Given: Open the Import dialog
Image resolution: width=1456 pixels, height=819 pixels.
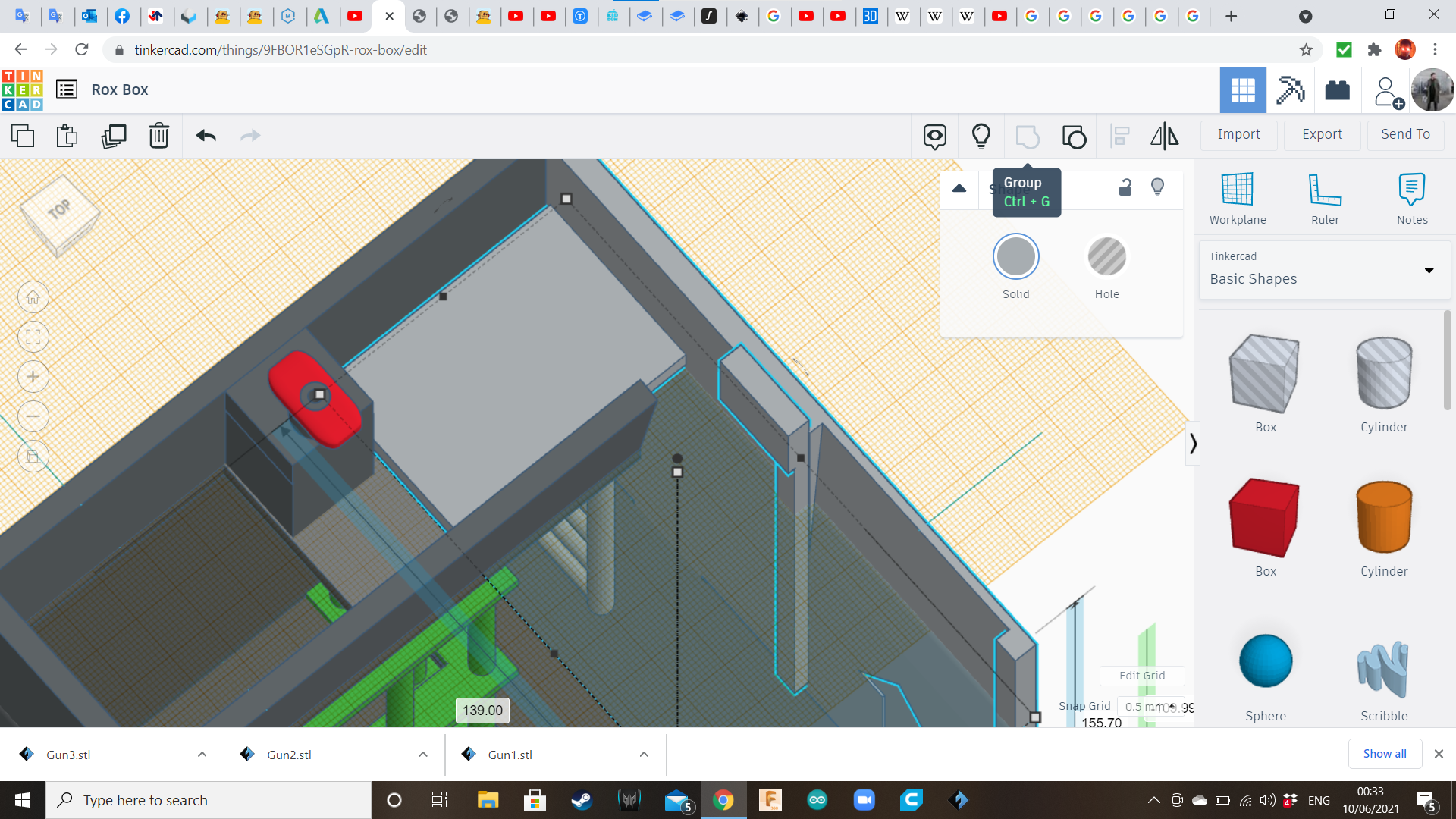Looking at the screenshot, I should tap(1238, 134).
